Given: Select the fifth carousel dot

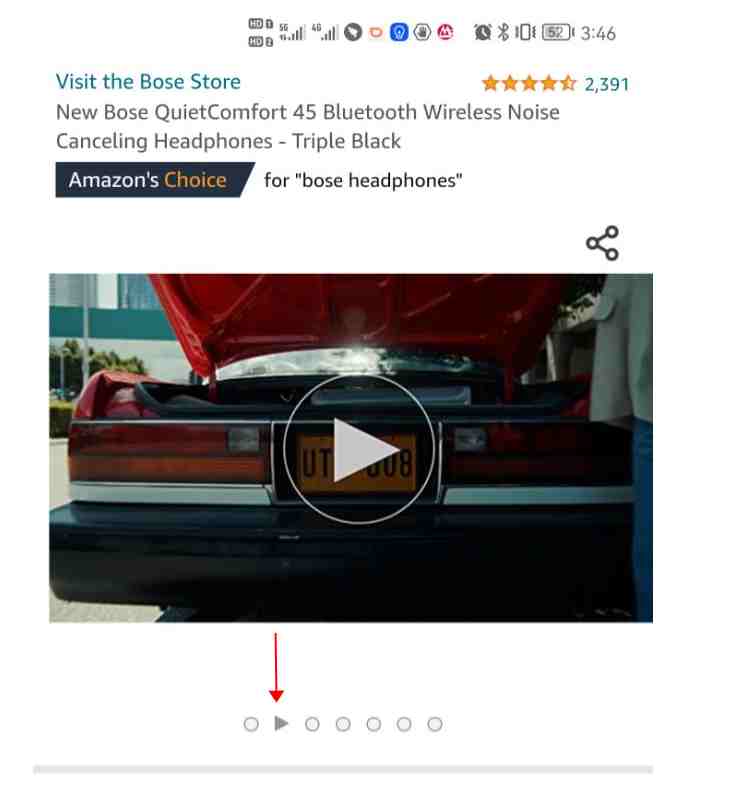Looking at the screenshot, I should 374,724.
